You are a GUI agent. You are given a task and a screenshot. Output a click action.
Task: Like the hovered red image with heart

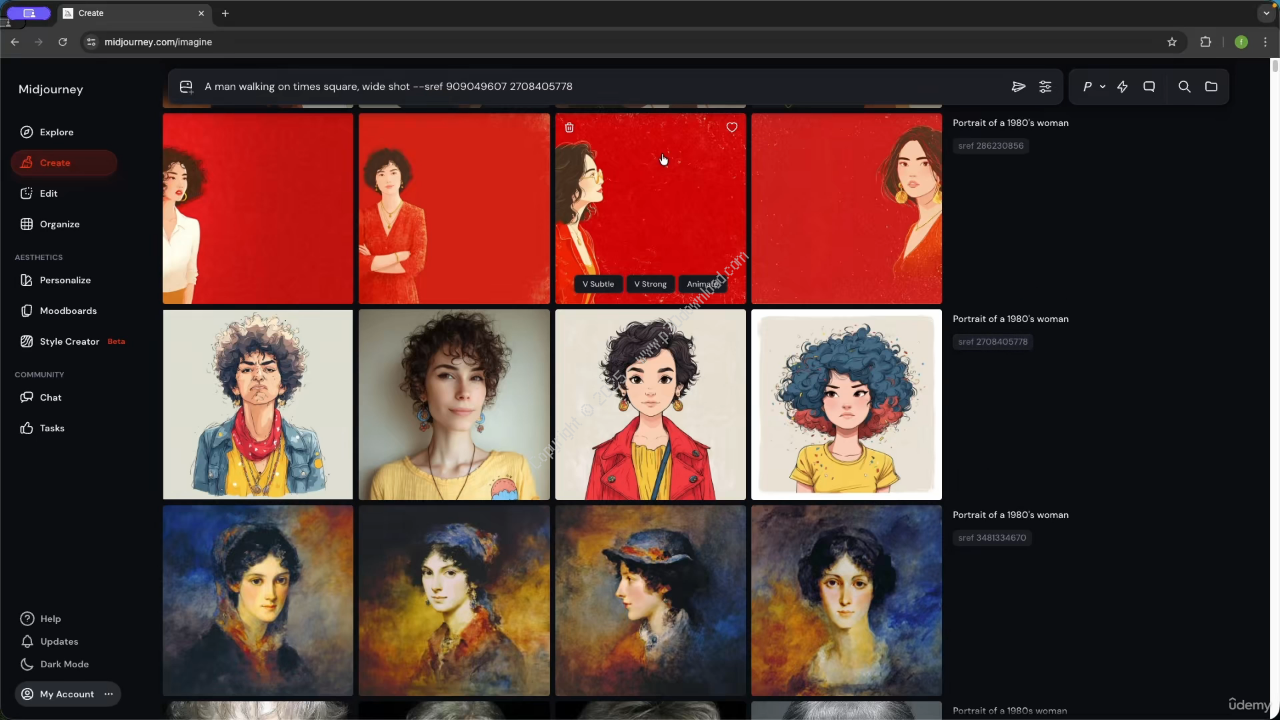tap(732, 128)
